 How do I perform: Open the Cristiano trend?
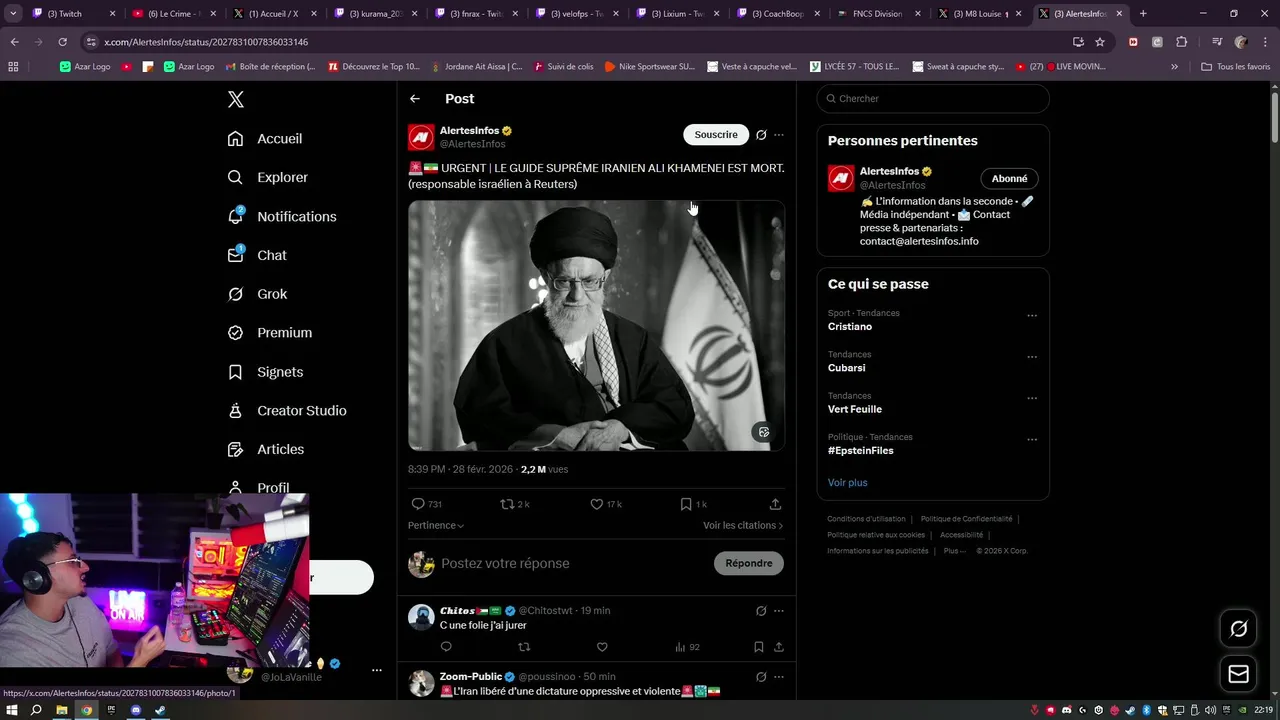(x=850, y=327)
